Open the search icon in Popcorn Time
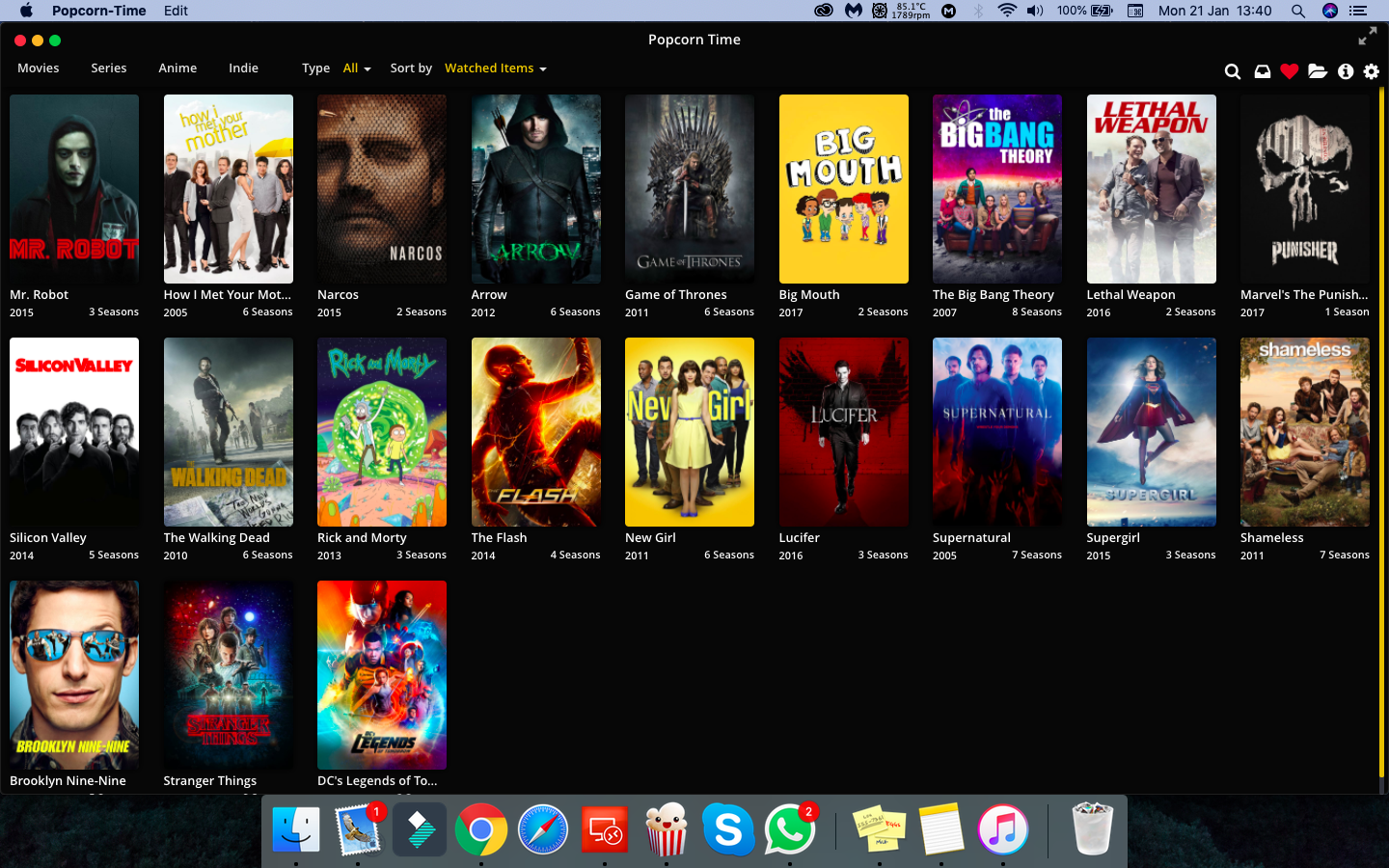 coord(1233,71)
